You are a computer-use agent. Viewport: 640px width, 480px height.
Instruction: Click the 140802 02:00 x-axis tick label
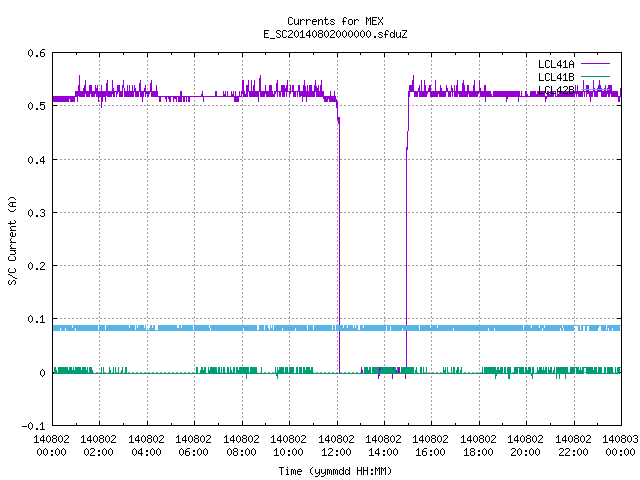(98, 446)
